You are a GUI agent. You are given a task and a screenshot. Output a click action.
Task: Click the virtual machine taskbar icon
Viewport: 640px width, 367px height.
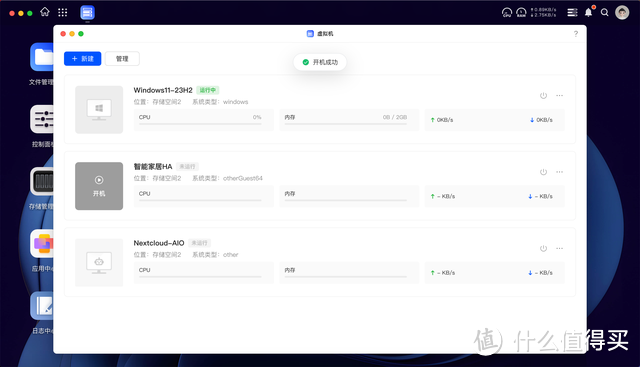point(87,13)
